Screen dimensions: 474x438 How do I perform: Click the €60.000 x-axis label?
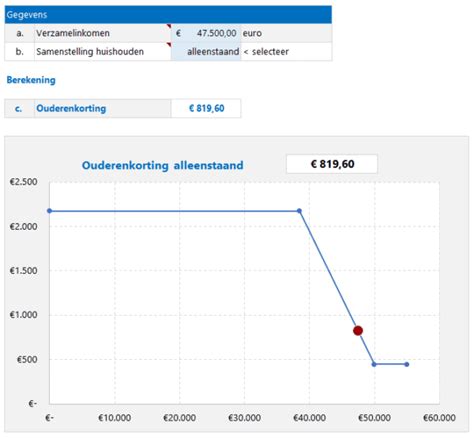tap(439, 418)
